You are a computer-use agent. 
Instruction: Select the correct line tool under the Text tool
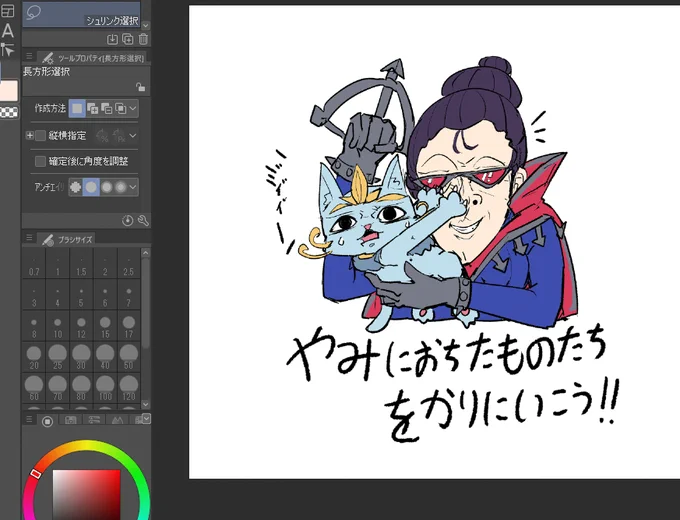click(7, 50)
